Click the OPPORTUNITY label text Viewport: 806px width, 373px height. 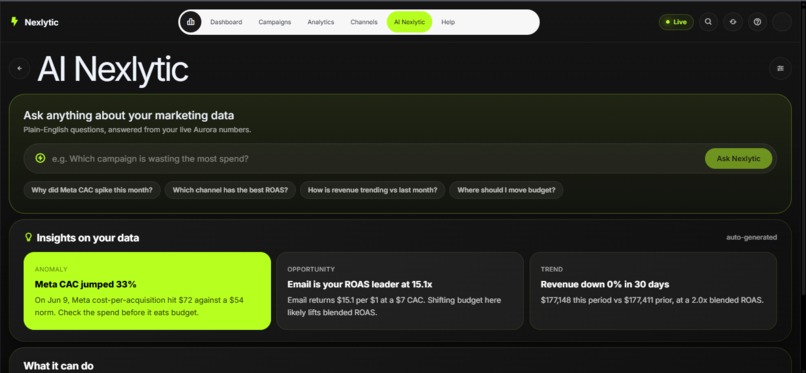click(311, 269)
